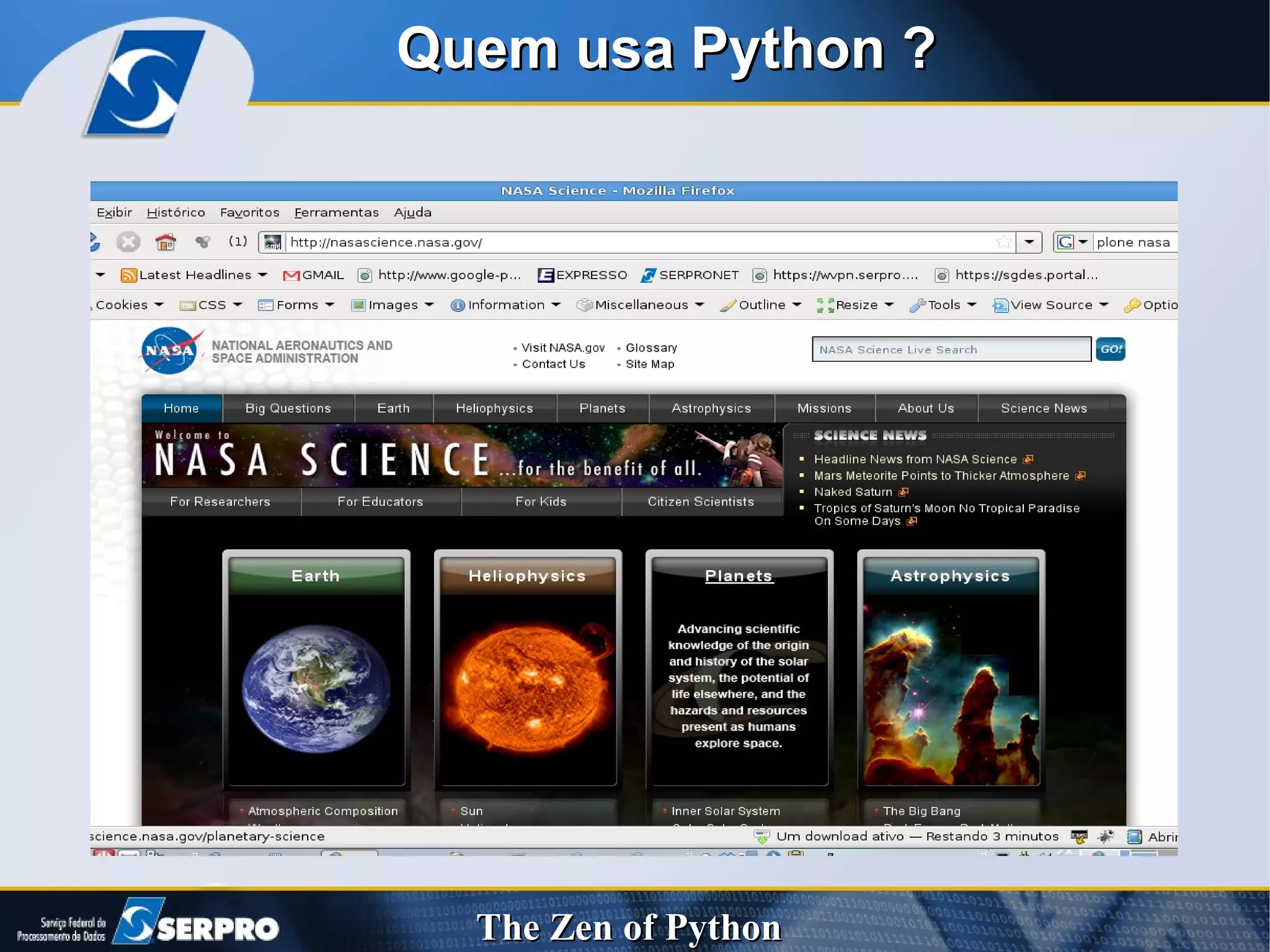Viewport: 1270px width, 952px height.
Task: Select the Missions navigation tab
Action: (x=825, y=409)
